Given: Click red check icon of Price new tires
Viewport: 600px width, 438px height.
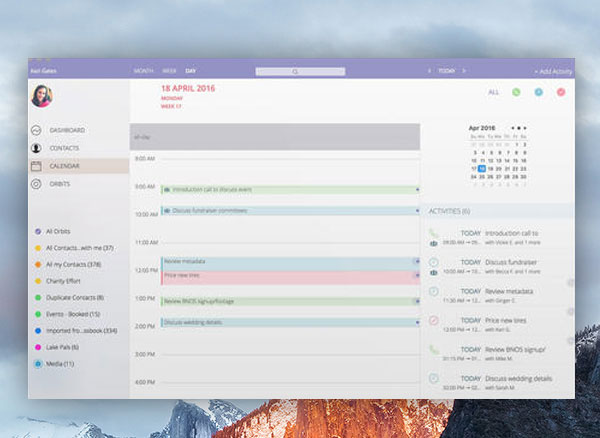Looking at the screenshot, I should pos(434,321).
